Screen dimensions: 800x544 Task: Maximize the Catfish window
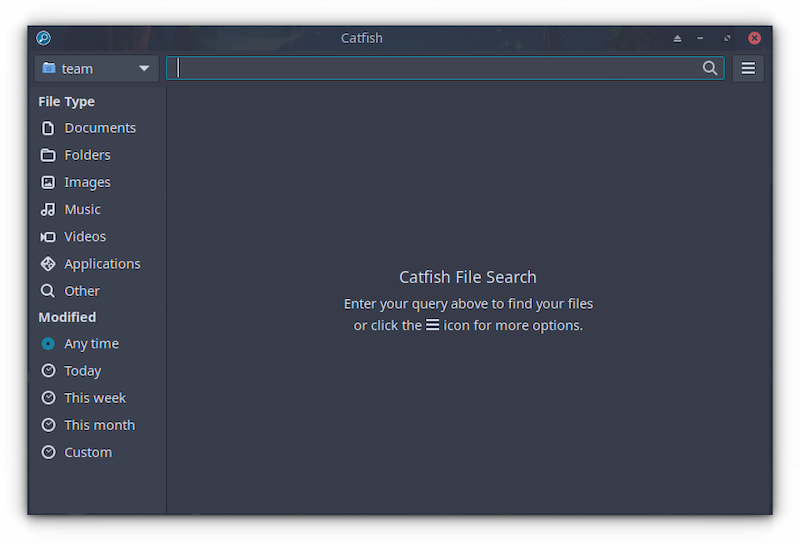click(727, 38)
